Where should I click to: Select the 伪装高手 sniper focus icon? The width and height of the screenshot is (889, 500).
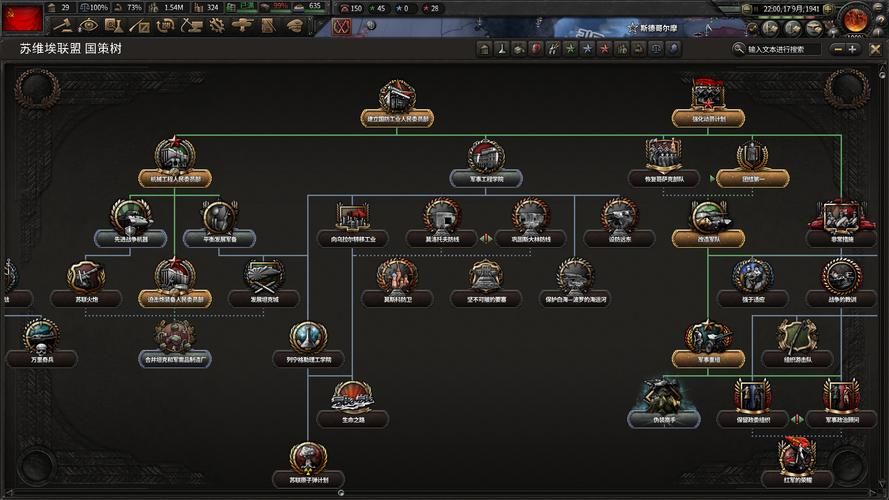[x=663, y=397]
